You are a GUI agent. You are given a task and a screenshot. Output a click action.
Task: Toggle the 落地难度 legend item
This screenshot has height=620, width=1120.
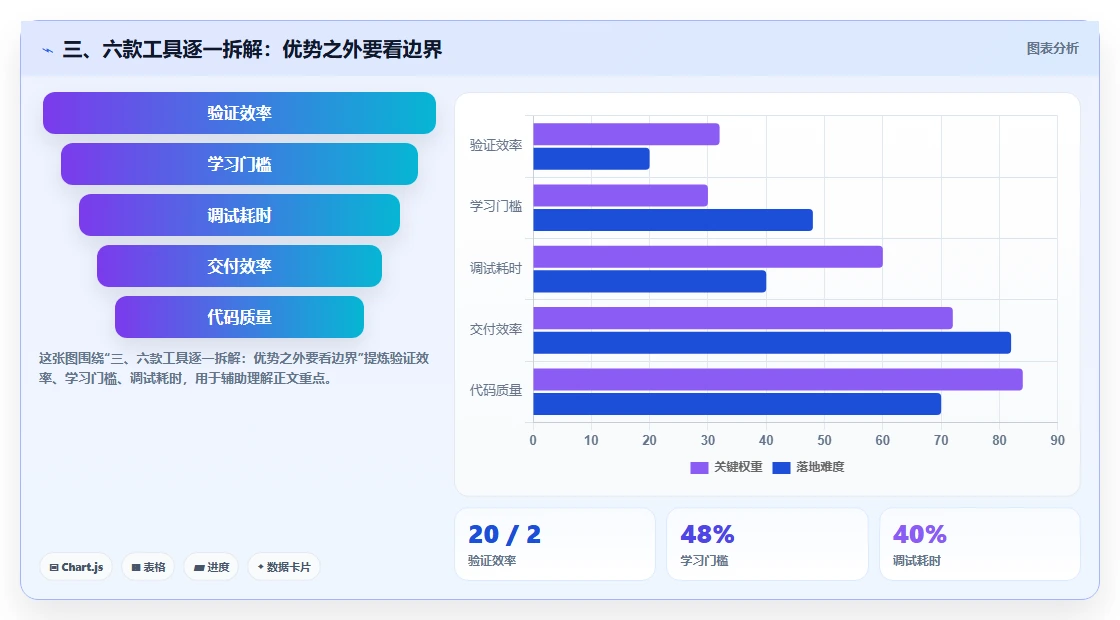click(809, 467)
